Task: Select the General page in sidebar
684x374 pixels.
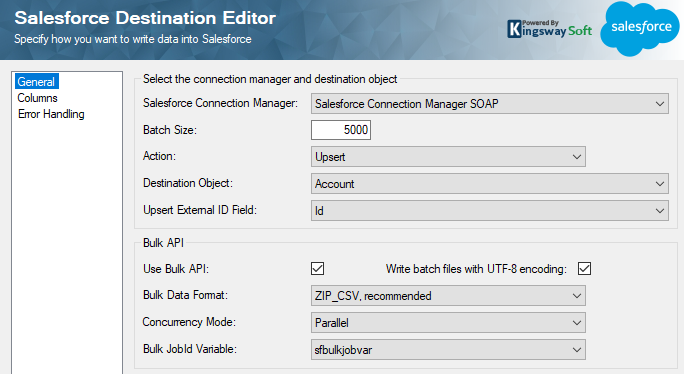Action: 36,82
